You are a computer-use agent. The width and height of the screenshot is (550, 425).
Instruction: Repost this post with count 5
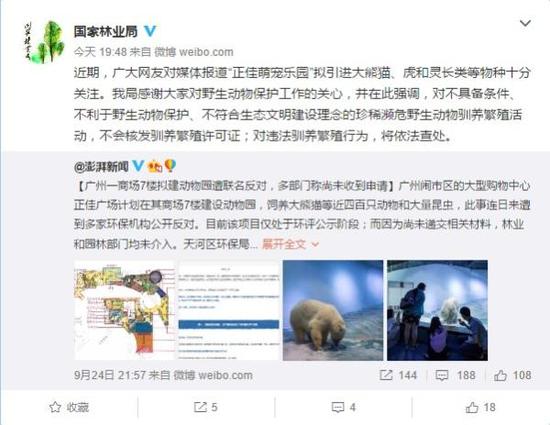click(x=206, y=407)
